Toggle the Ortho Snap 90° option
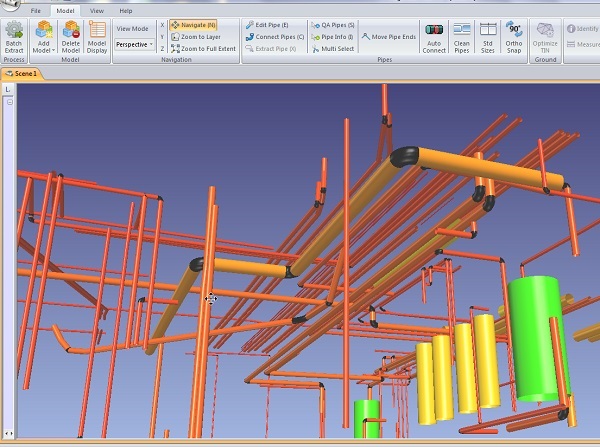600x447 pixels. (x=513, y=37)
